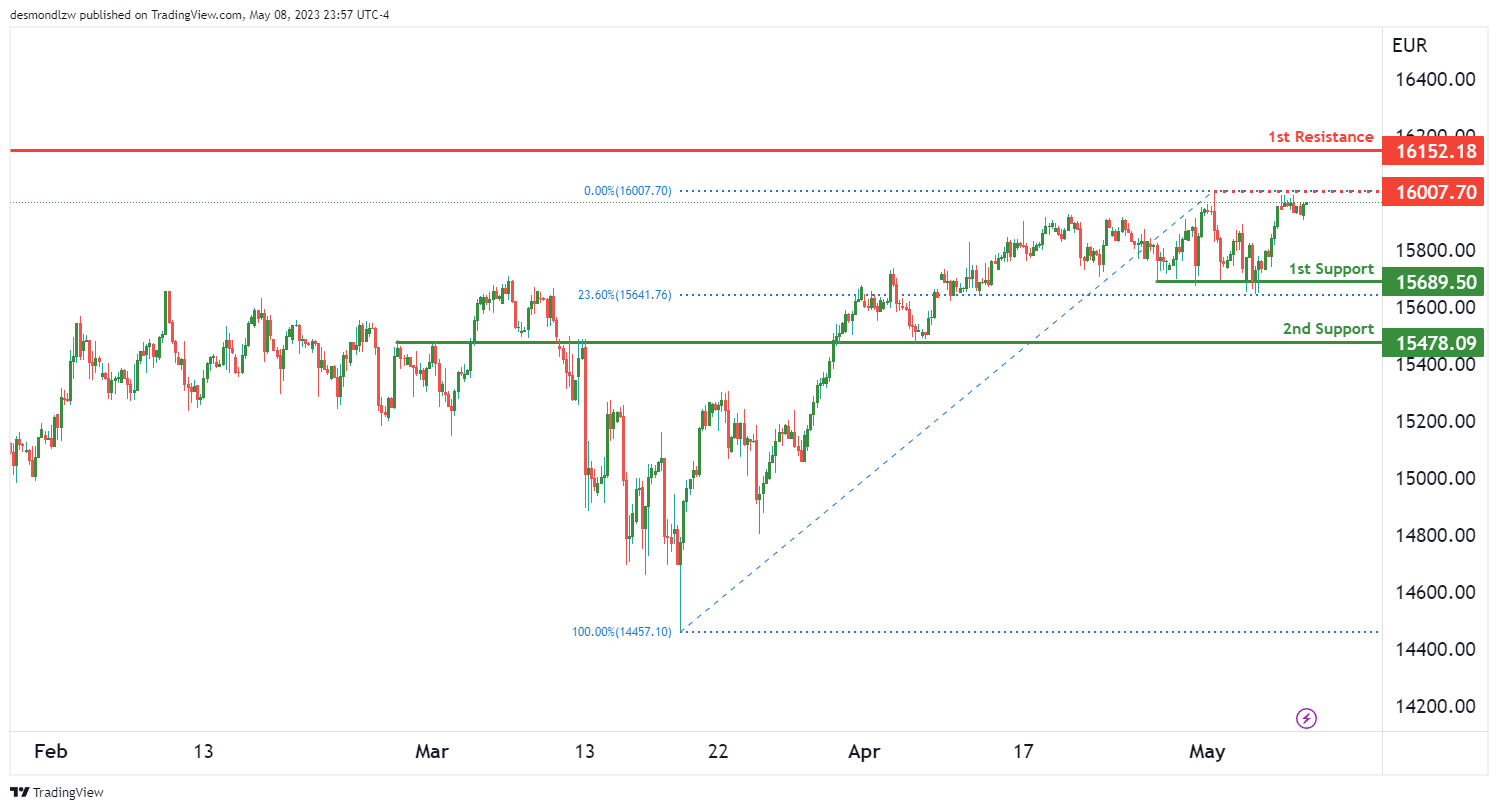Select the 16007.70 red price tag

tap(1432, 192)
